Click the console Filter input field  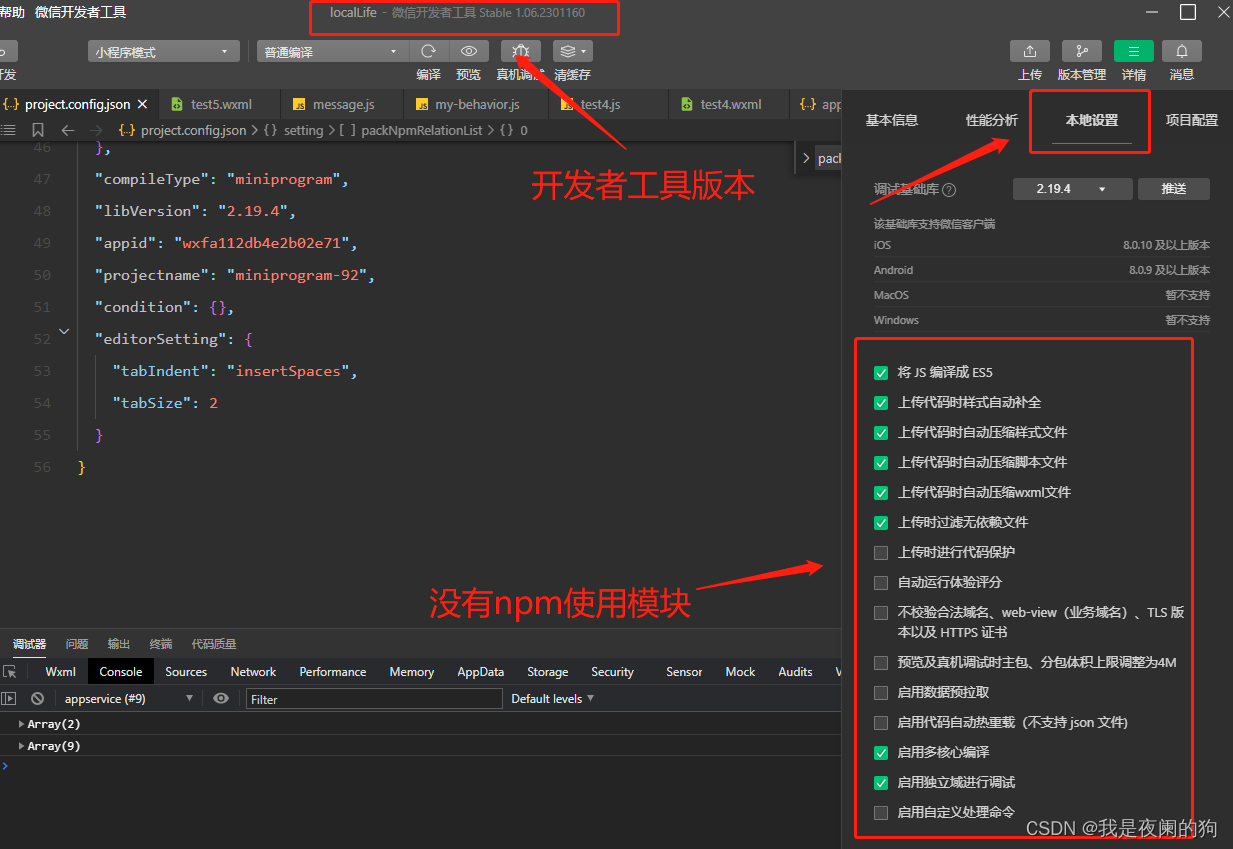(x=374, y=699)
